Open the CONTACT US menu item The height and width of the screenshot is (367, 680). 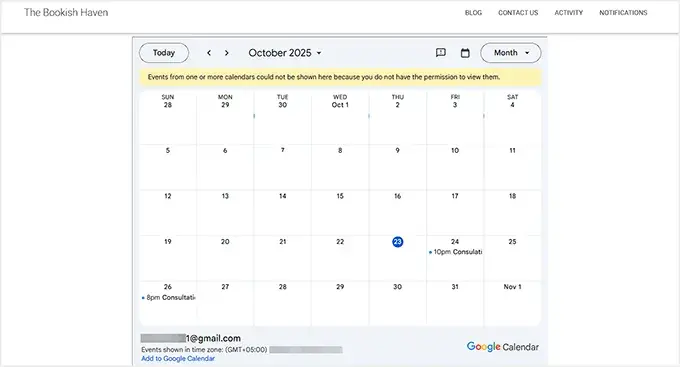pos(518,13)
